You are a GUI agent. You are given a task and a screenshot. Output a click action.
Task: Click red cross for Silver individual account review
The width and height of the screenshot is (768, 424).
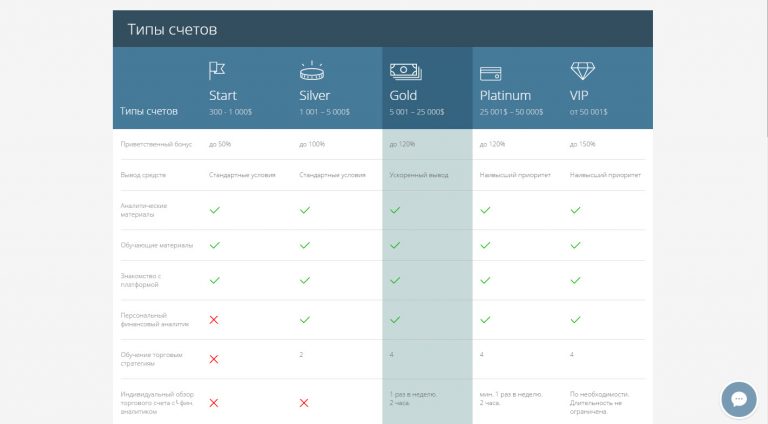point(304,403)
